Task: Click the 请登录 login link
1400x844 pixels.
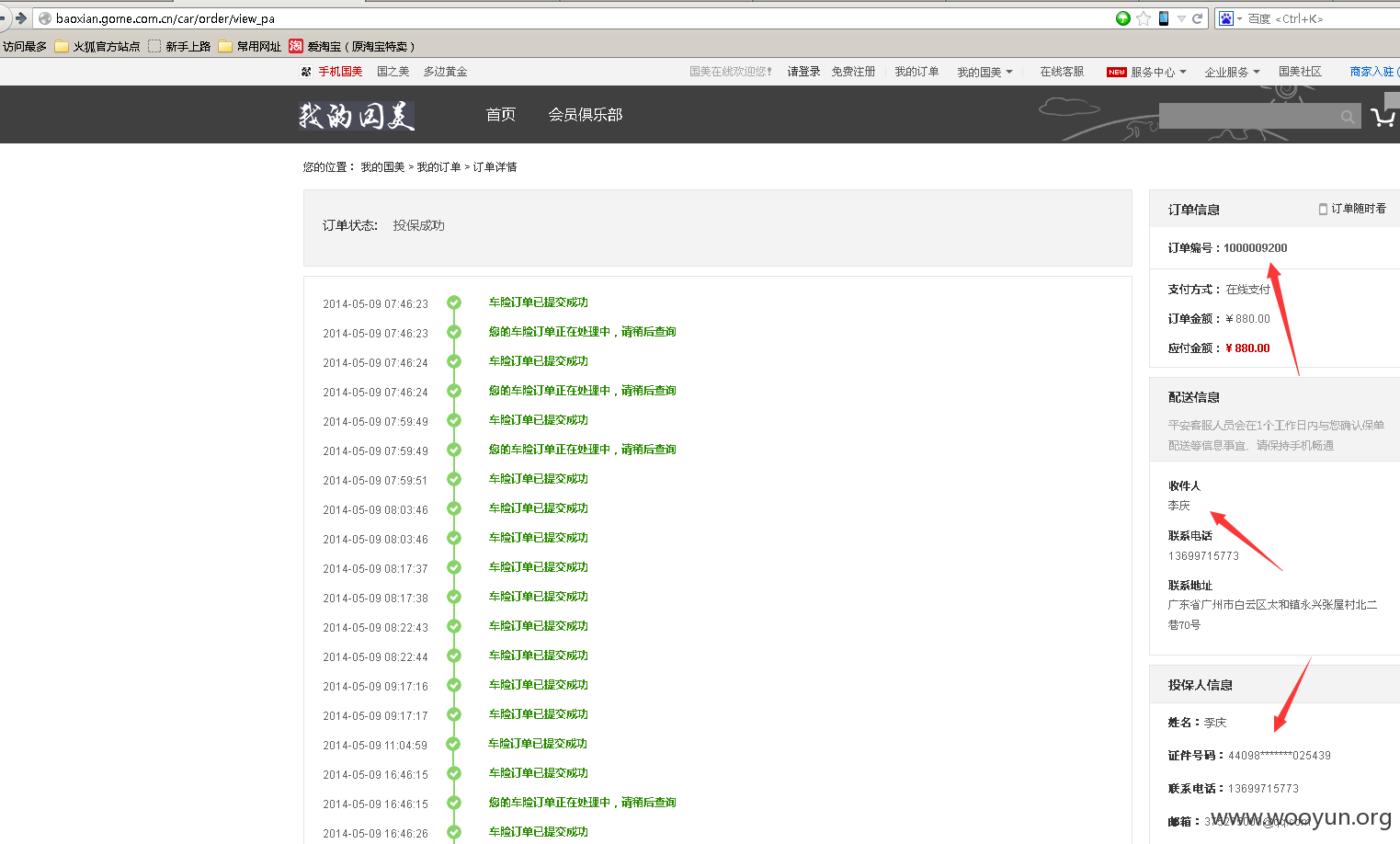Action: pos(803,72)
